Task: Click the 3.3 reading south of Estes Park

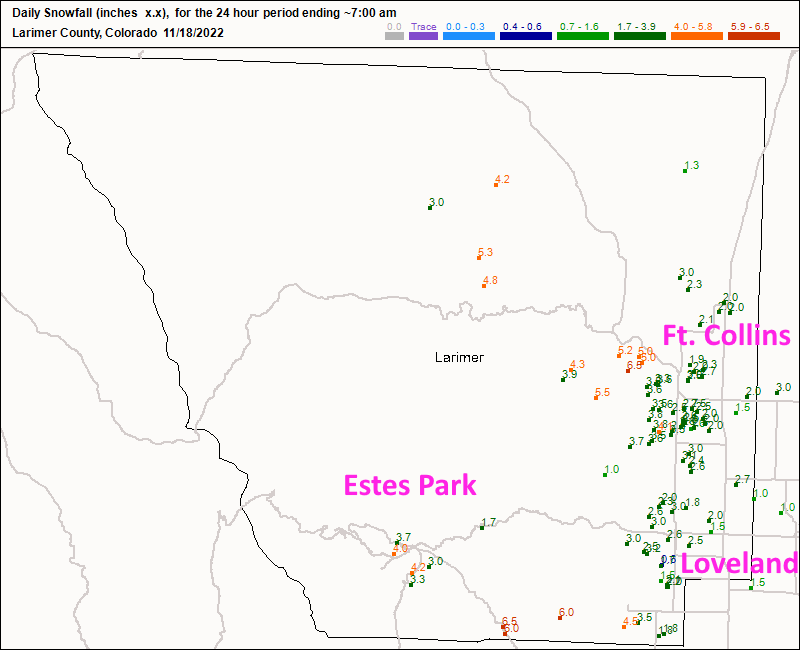Action: (417, 579)
